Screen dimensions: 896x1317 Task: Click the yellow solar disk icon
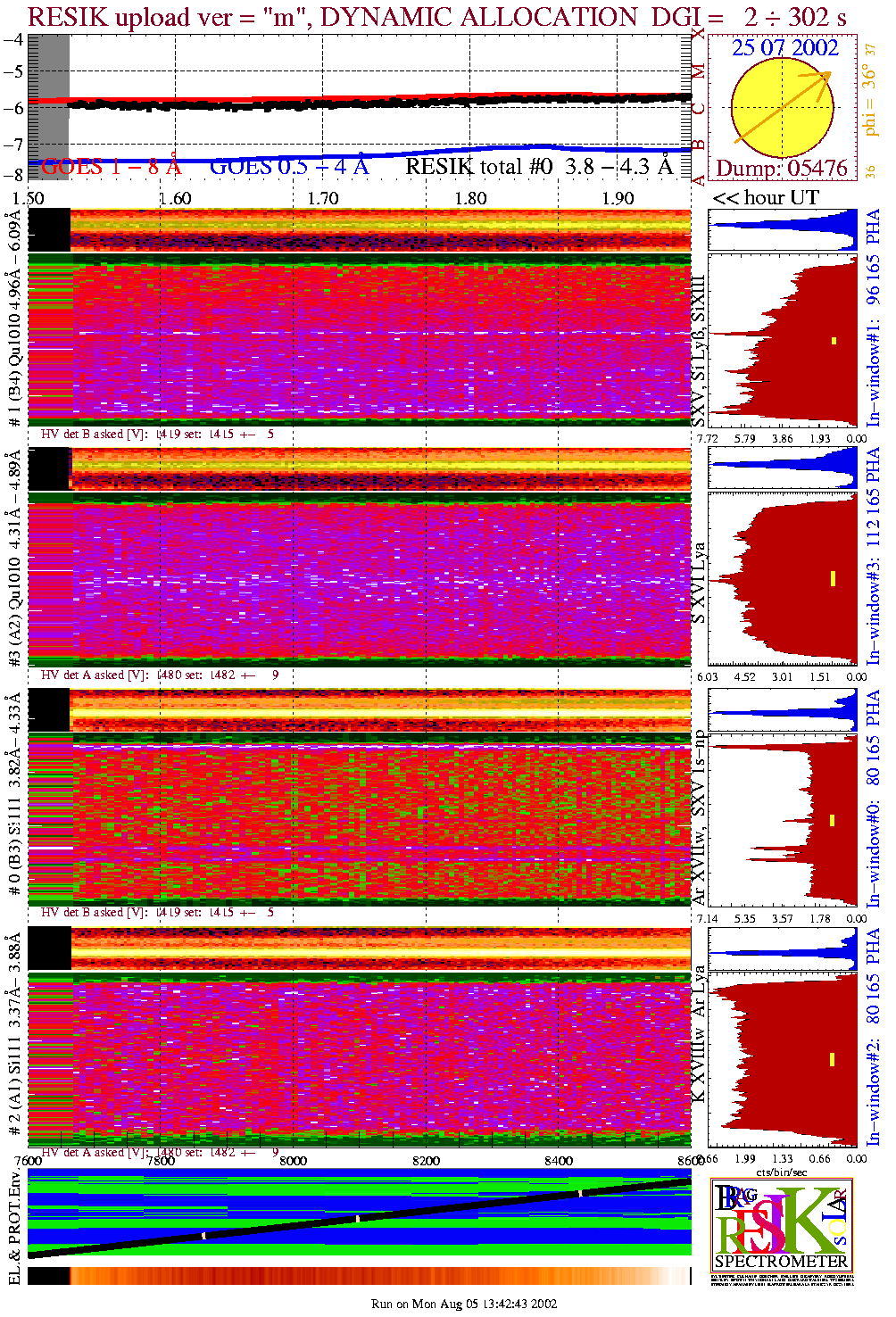781,108
